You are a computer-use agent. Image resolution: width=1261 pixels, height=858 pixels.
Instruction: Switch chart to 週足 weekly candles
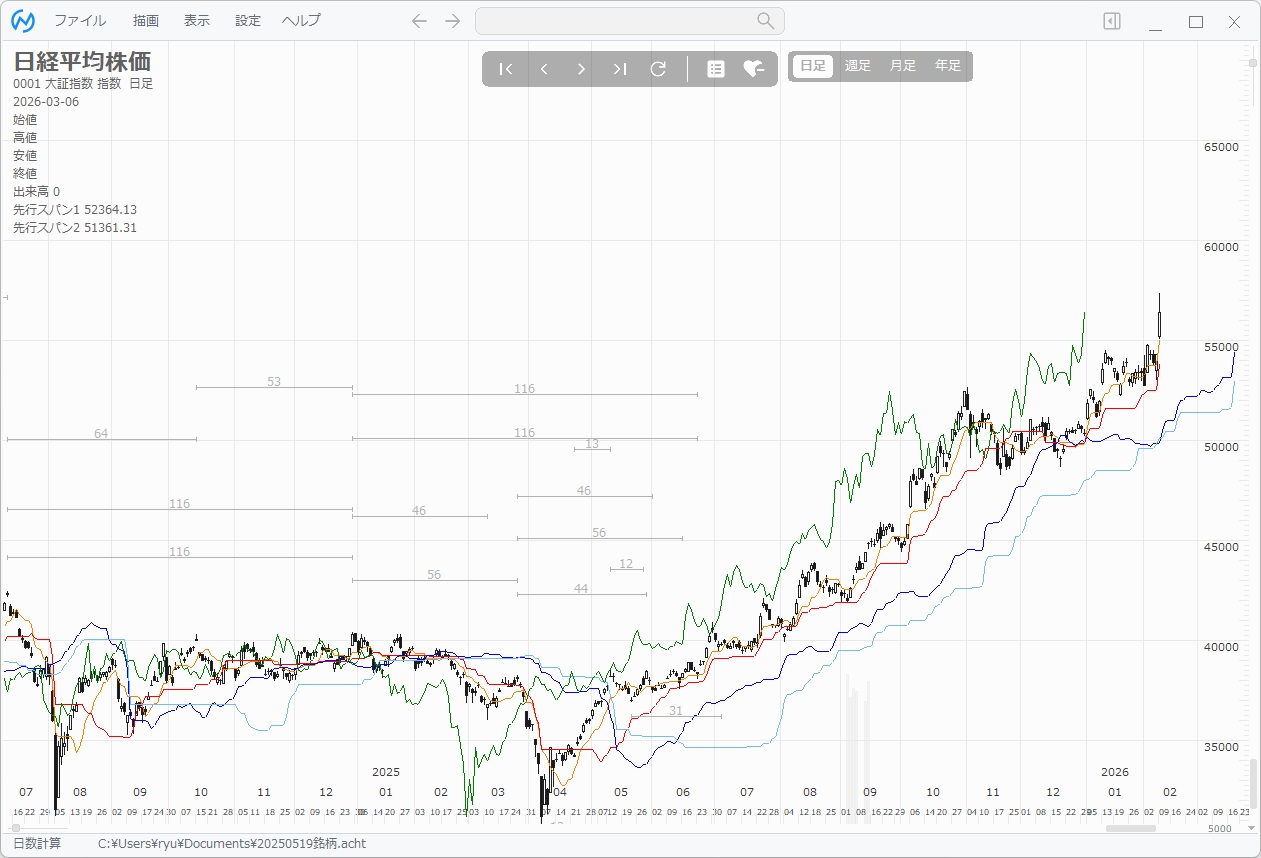858,66
